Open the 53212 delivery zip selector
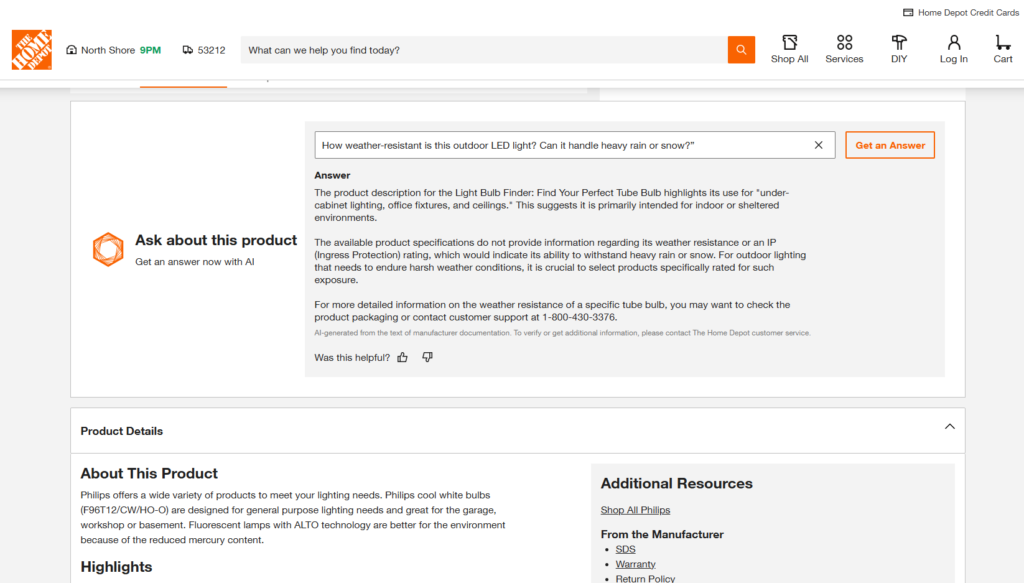 (211, 49)
